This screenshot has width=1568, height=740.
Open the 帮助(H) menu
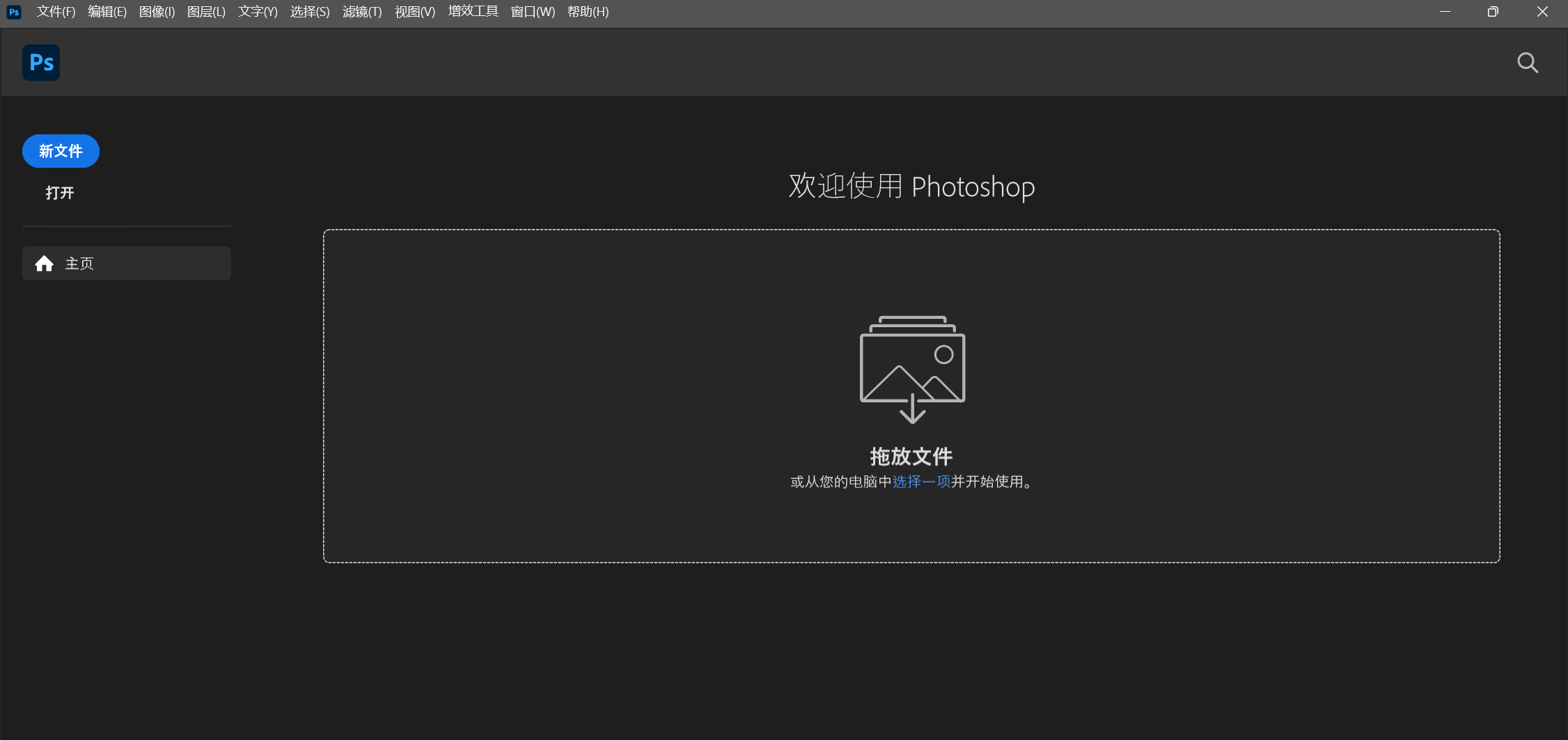(x=588, y=12)
